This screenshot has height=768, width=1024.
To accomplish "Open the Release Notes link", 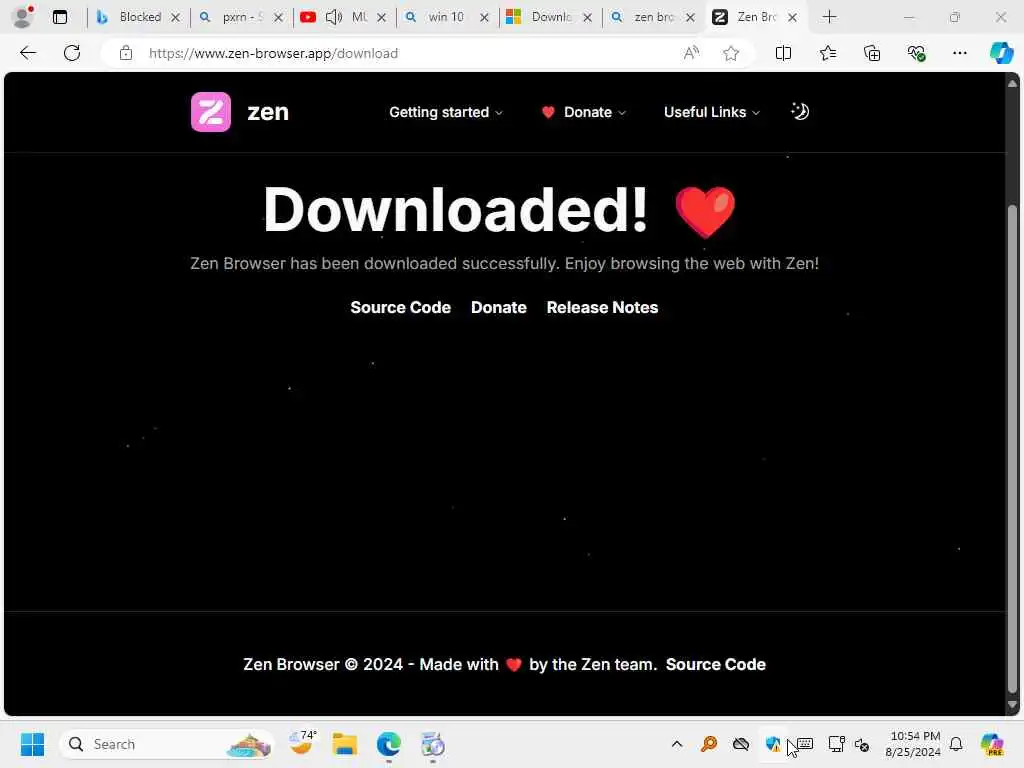I will (x=602, y=308).
